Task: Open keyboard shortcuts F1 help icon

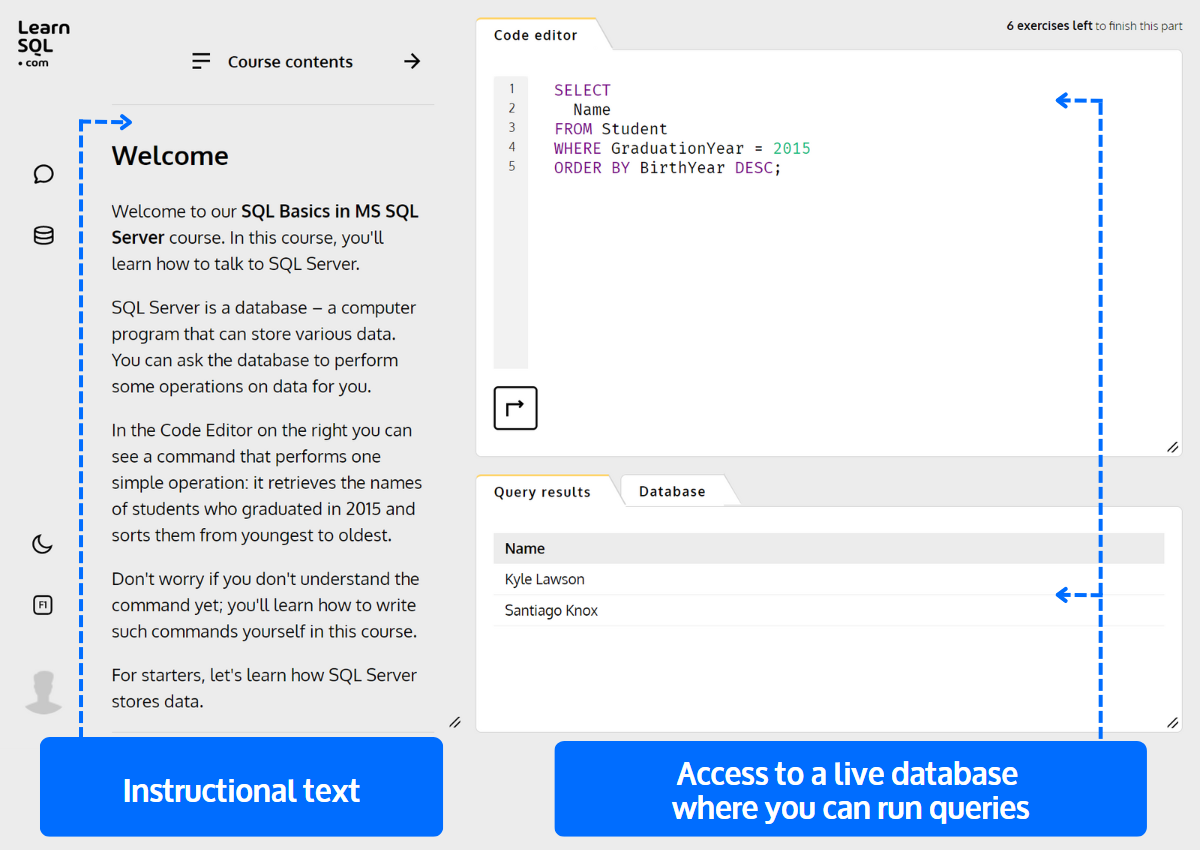Action: (42, 605)
